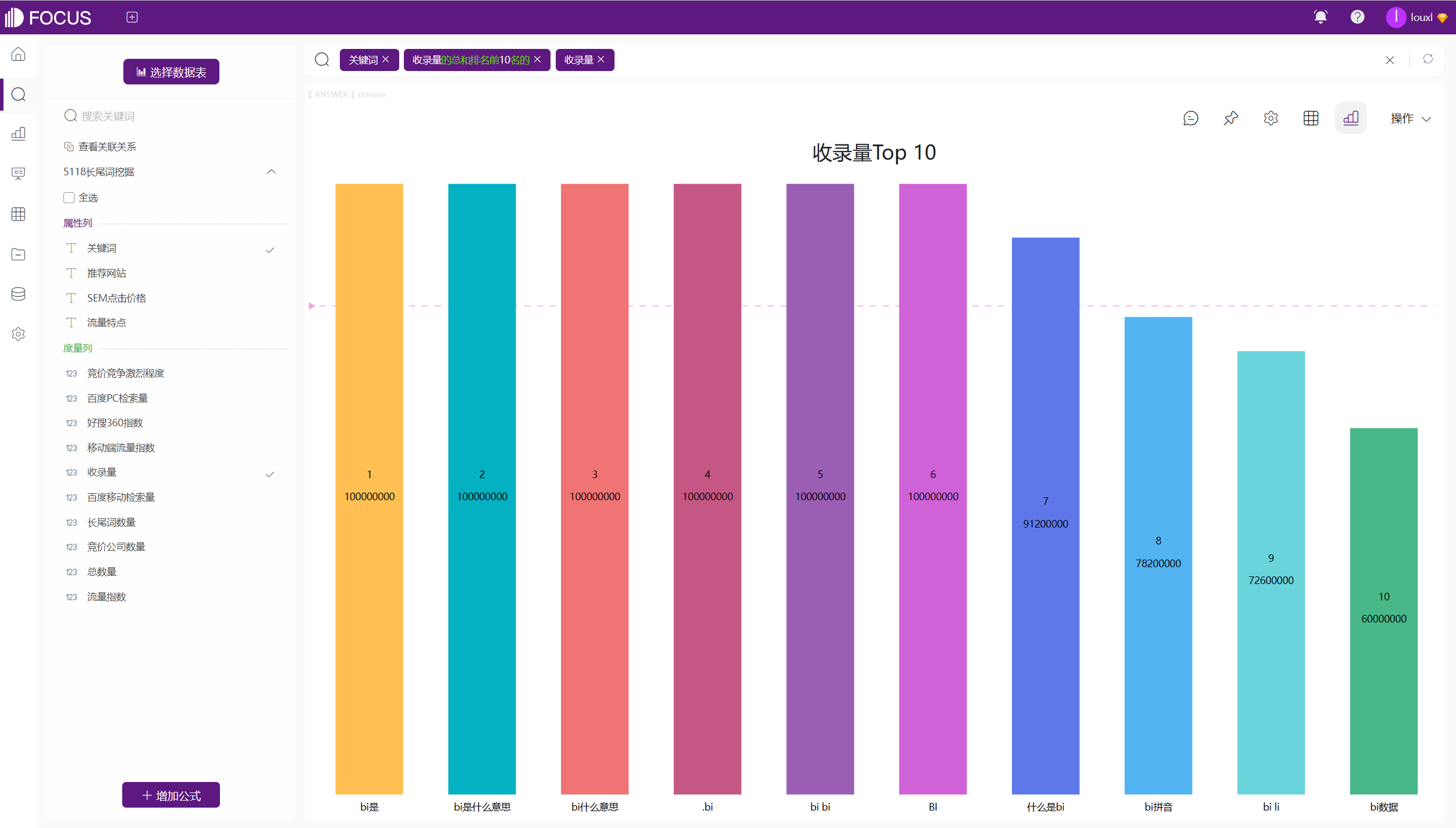Open the Home page from sidebar

click(x=18, y=54)
